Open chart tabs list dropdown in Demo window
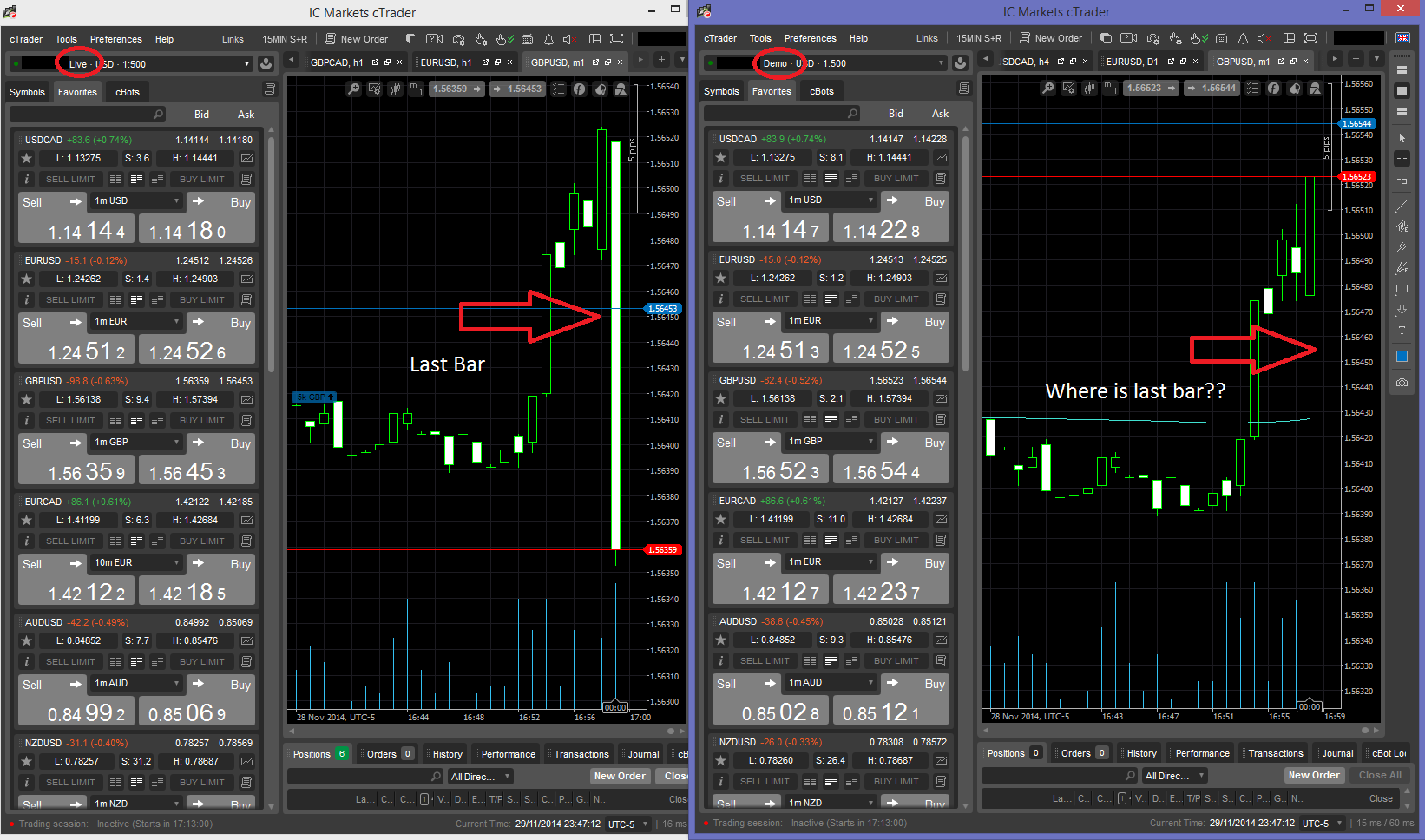Image resolution: width=1425 pixels, height=840 pixels. click(1376, 59)
